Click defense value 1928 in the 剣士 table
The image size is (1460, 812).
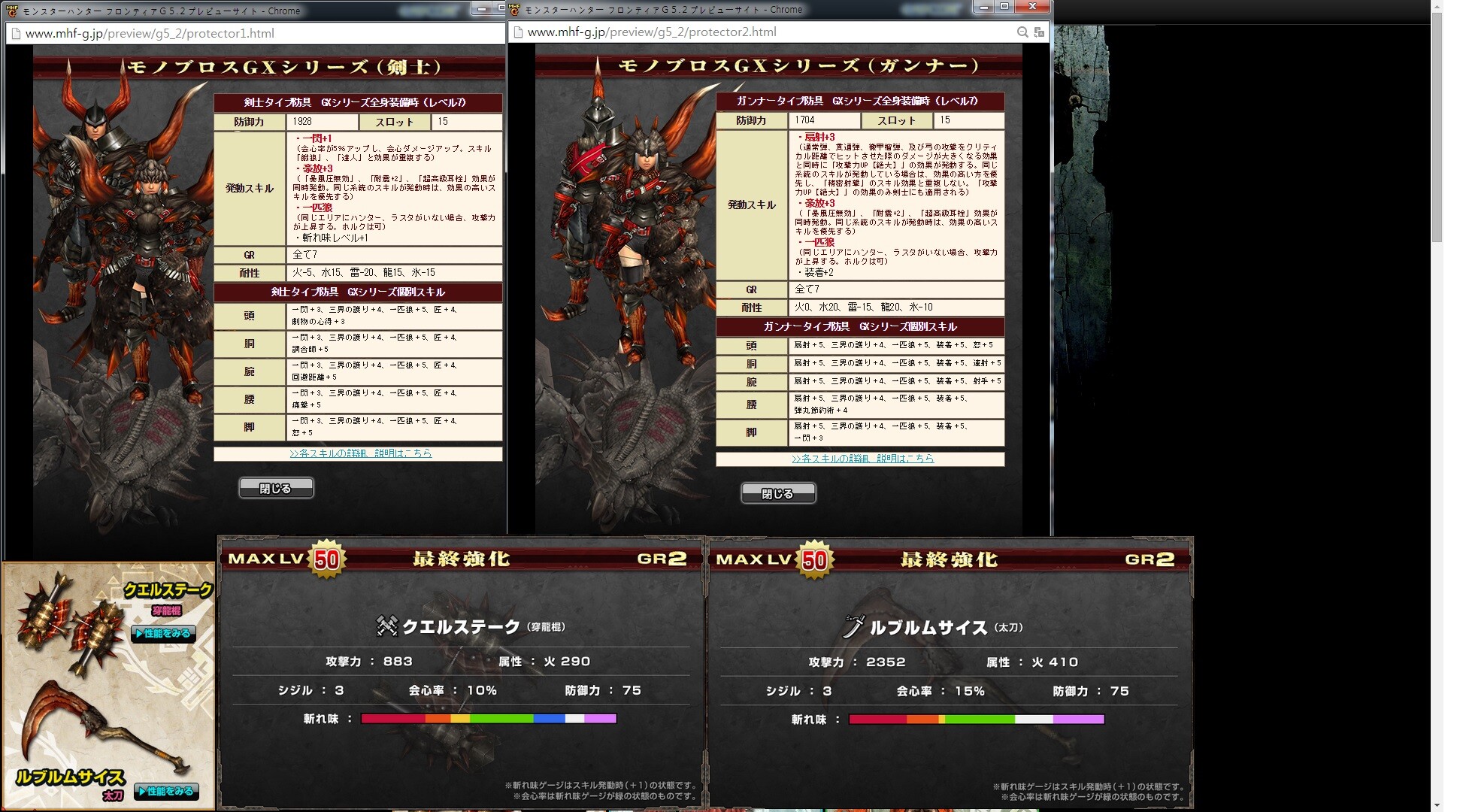pyautogui.click(x=302, y=121)
